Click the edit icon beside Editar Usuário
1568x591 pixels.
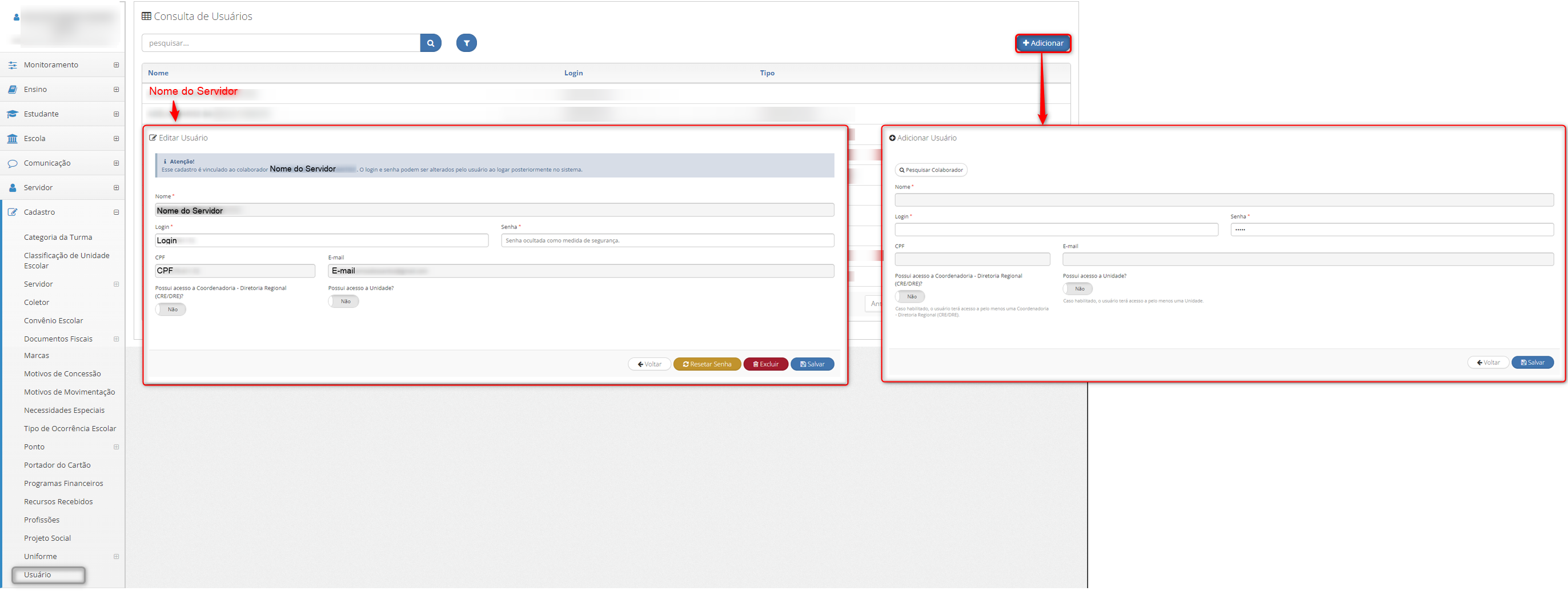(153, 138)
